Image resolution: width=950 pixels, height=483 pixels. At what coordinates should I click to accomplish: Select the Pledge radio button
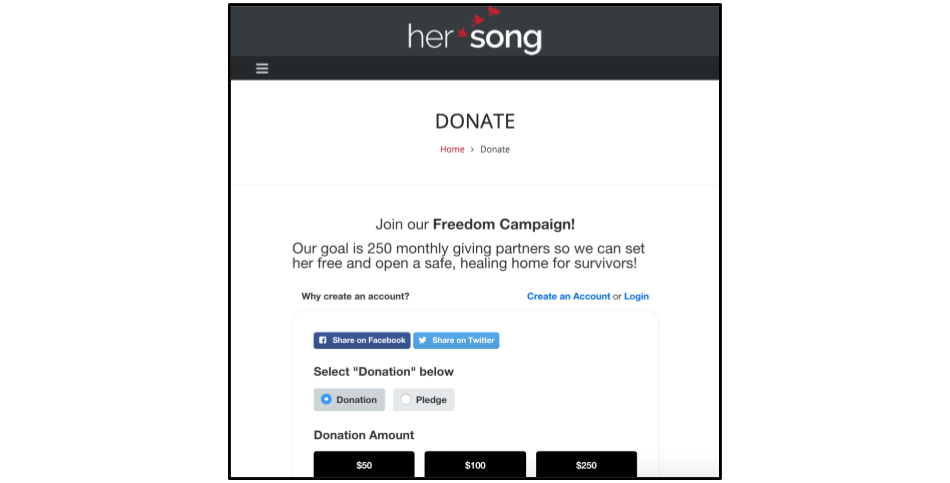tap(405, 399)
